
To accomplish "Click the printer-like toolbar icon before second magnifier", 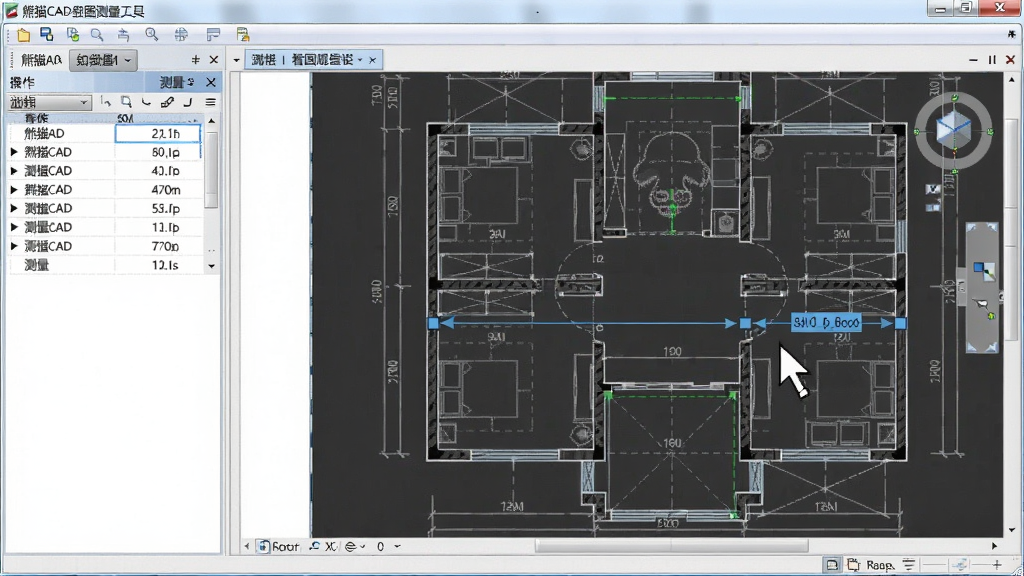I will (123, 35).
